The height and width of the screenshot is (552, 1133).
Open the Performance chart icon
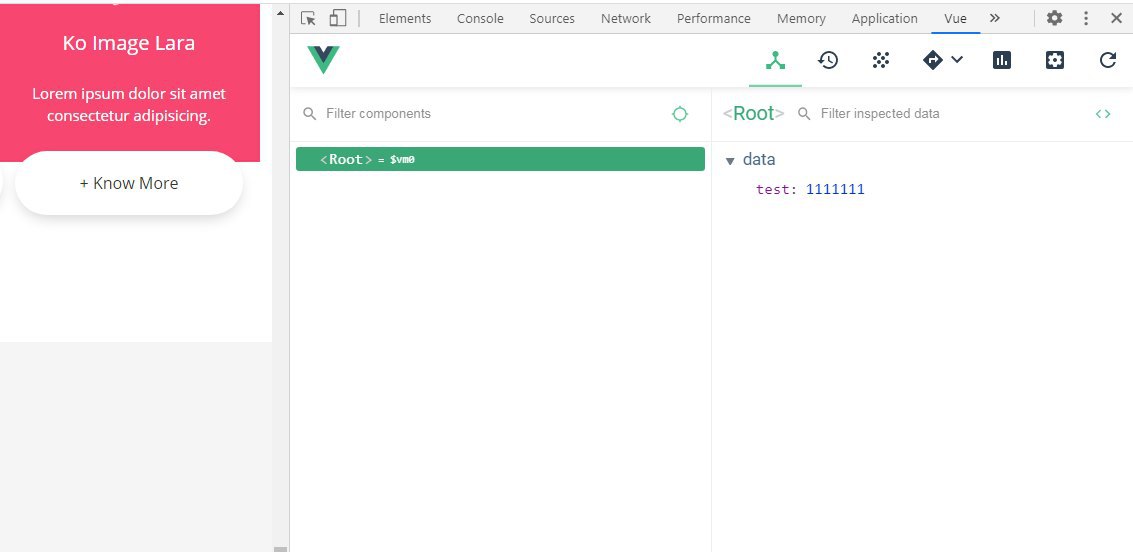pyautogui.click(x=1001, y=61)
